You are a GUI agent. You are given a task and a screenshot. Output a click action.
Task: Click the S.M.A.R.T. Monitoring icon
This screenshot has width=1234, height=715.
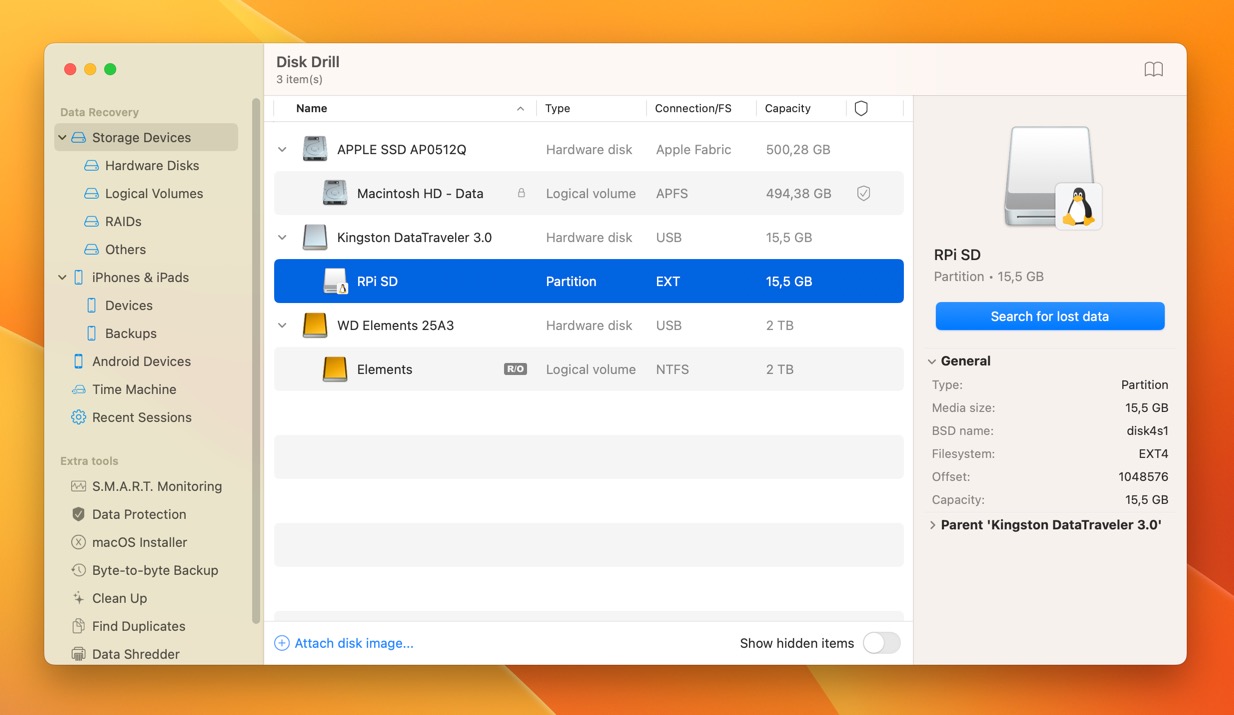click(x=78, y=487)
